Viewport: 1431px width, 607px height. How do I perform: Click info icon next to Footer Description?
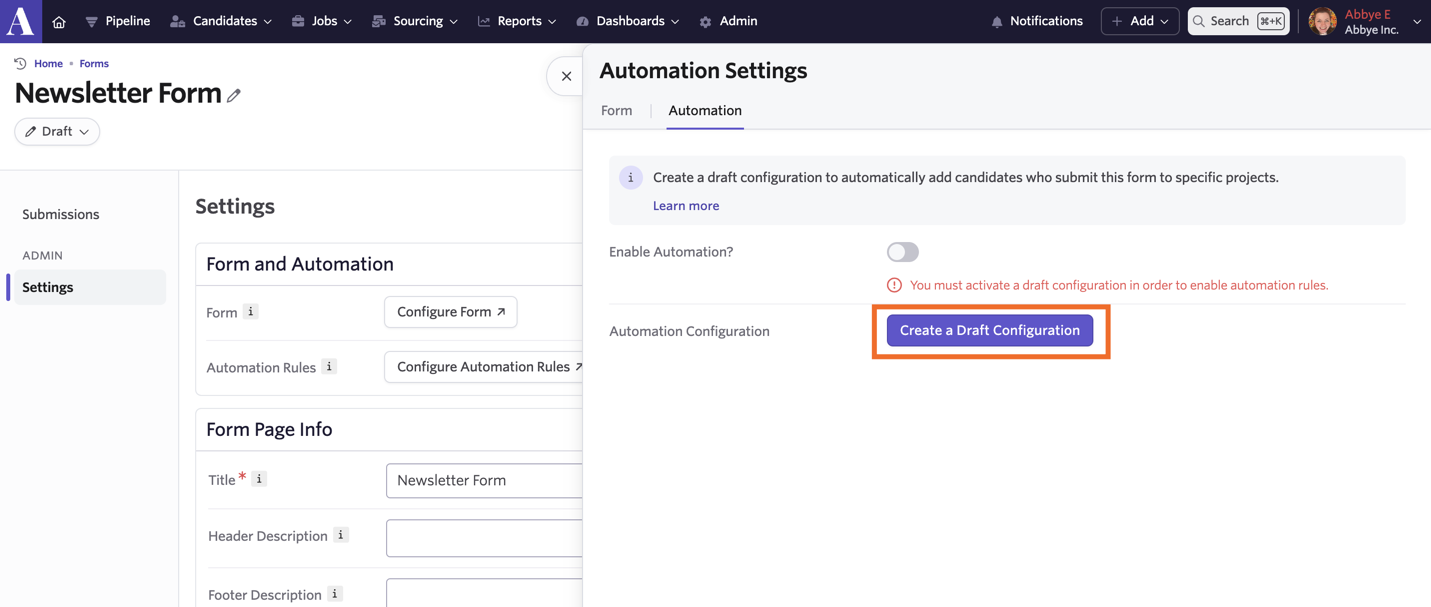[x=335, y=594]
